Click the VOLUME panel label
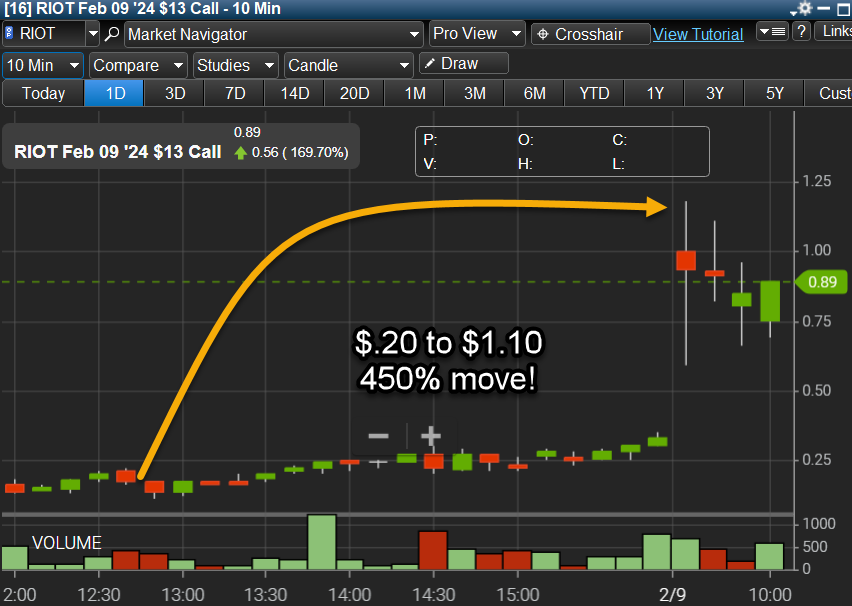This screenshot has height=606, width=852. 66,542
